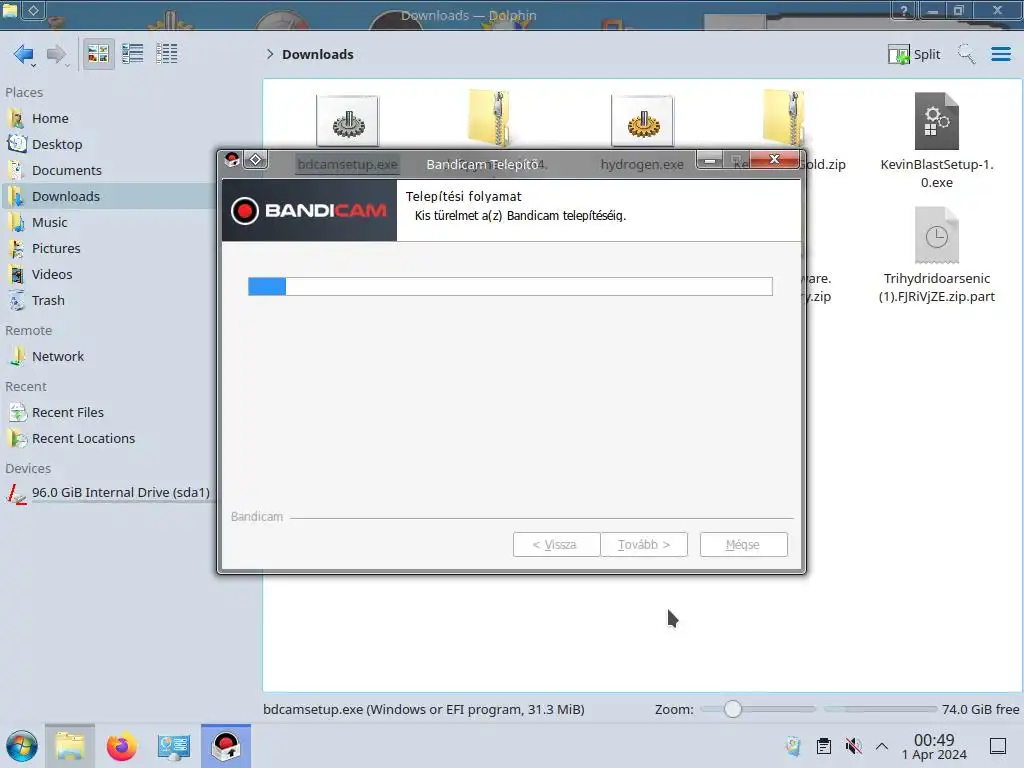Click the Dolphin file manager taskbar icon

(x=70, y=746)
